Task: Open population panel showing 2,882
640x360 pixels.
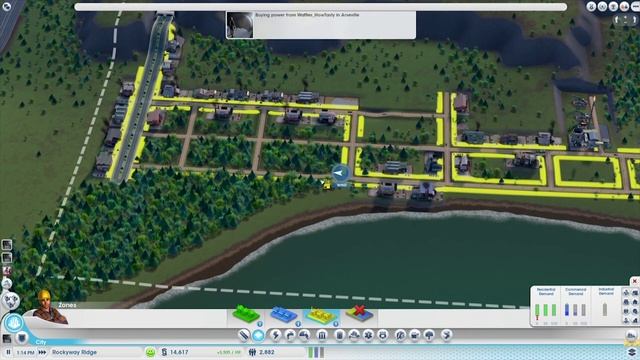Action: 262,352
